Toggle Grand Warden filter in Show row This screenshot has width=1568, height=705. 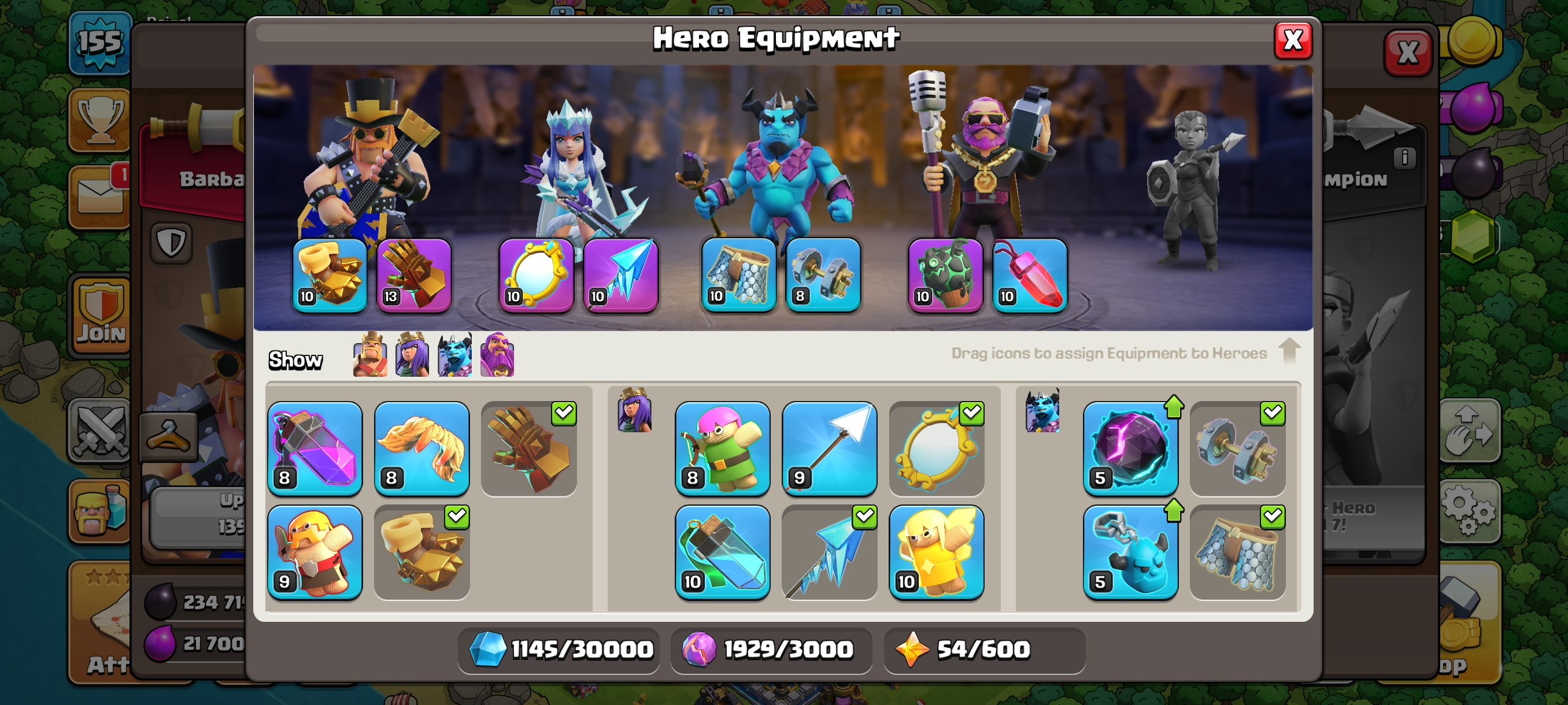click(497, 355)
